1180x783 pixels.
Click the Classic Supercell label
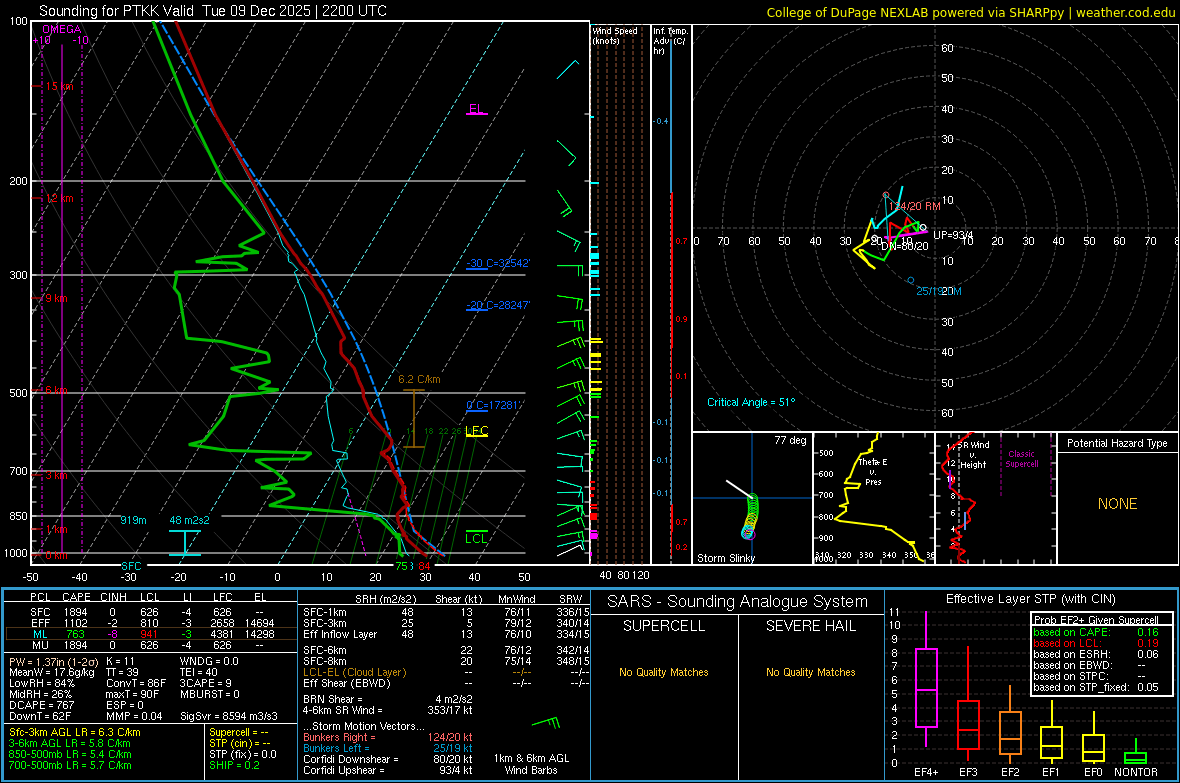coord(1022,459)
